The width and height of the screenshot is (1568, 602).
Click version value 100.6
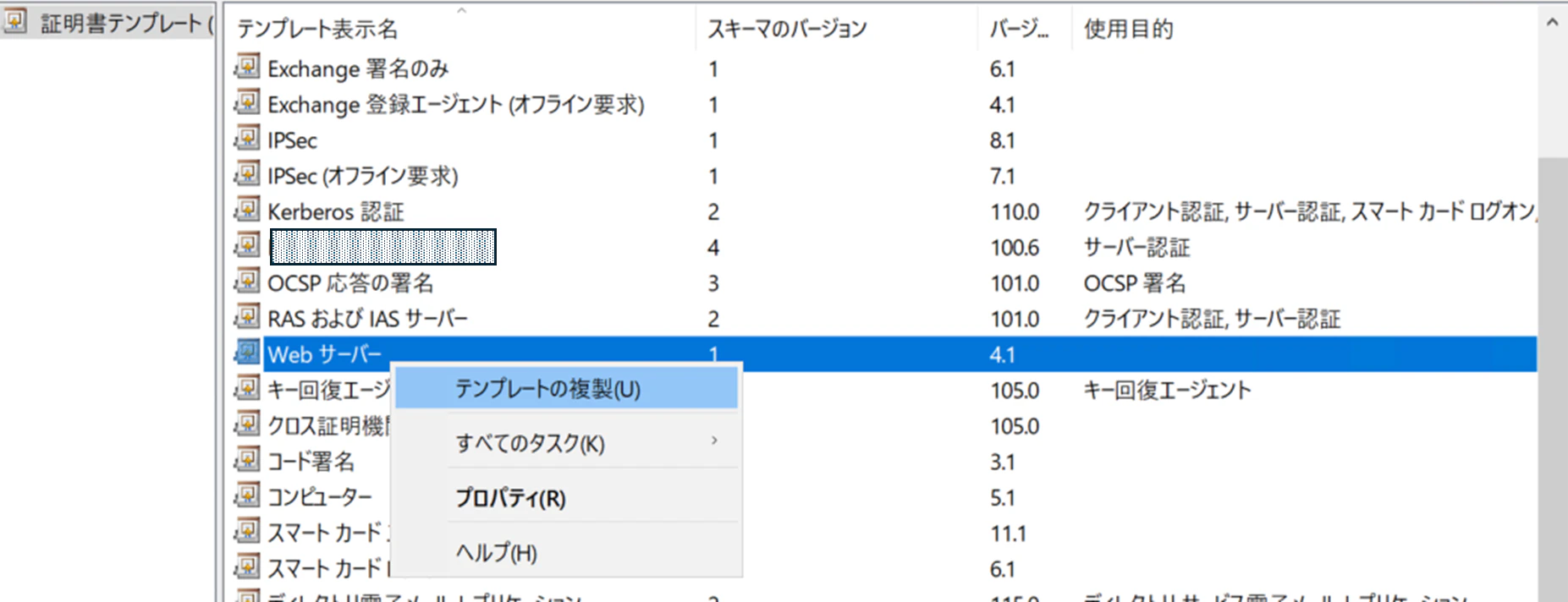(1015, 247)
